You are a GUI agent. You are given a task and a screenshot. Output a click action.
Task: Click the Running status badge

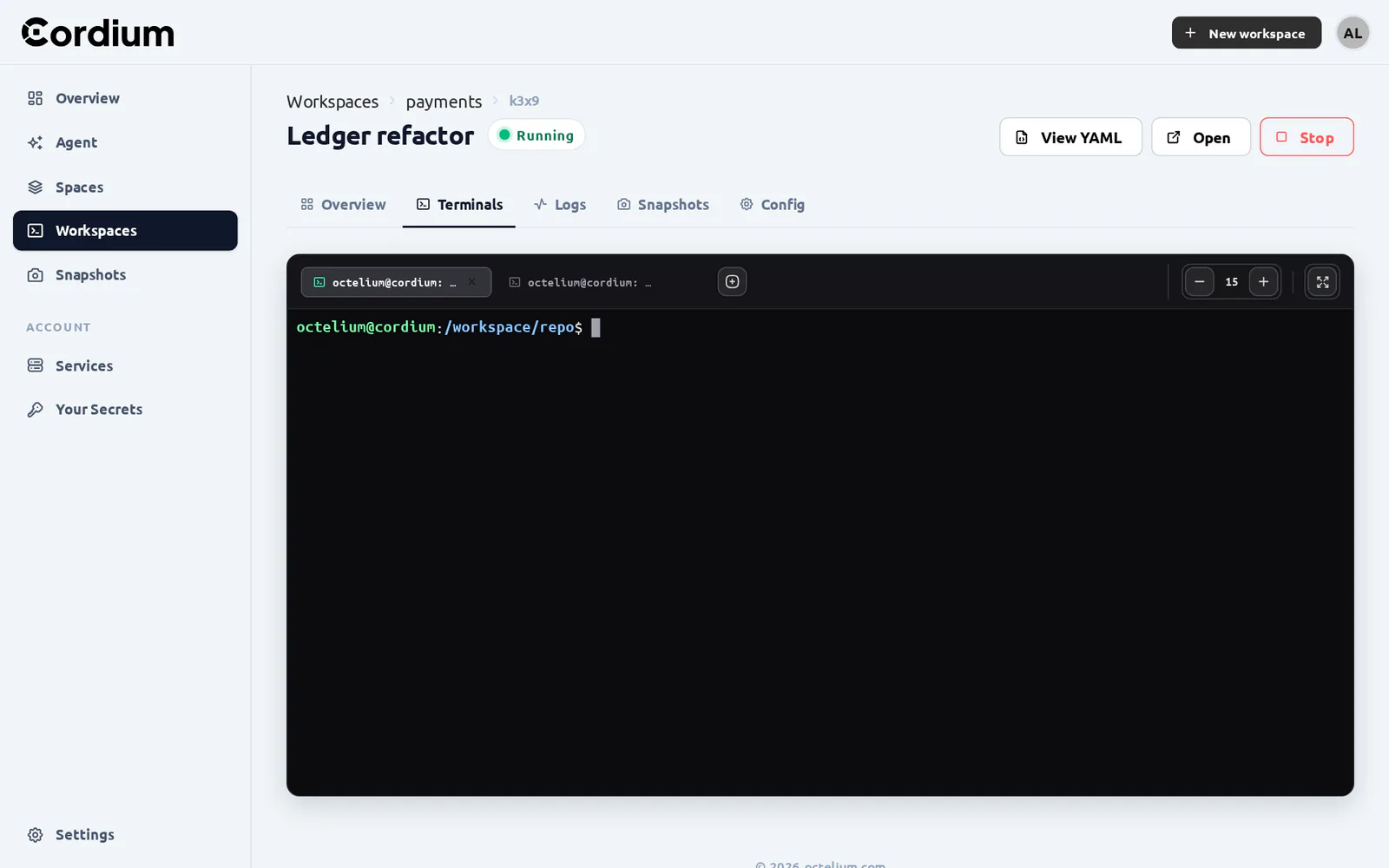[537, 135]
